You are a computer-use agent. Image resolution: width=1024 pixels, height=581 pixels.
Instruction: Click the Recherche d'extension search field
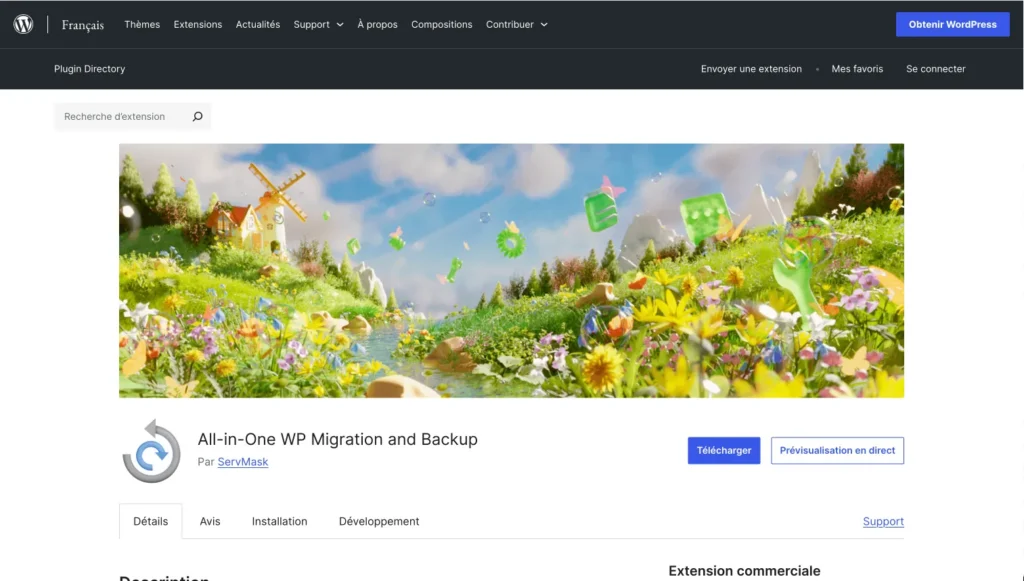[x=120, y=116]
